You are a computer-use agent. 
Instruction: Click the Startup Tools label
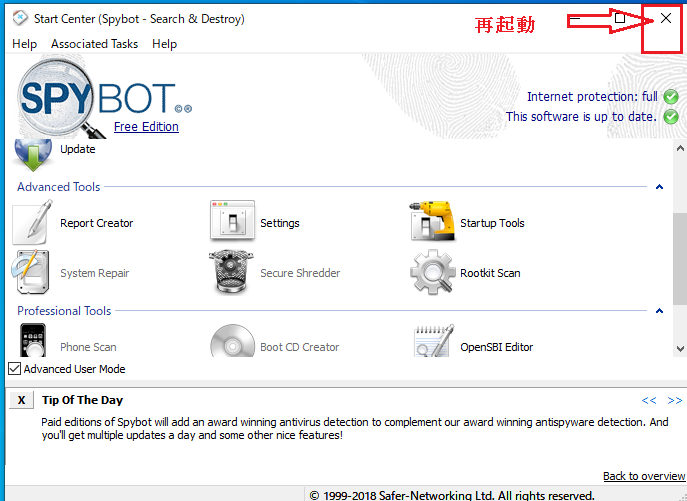[x=492, y=223]
